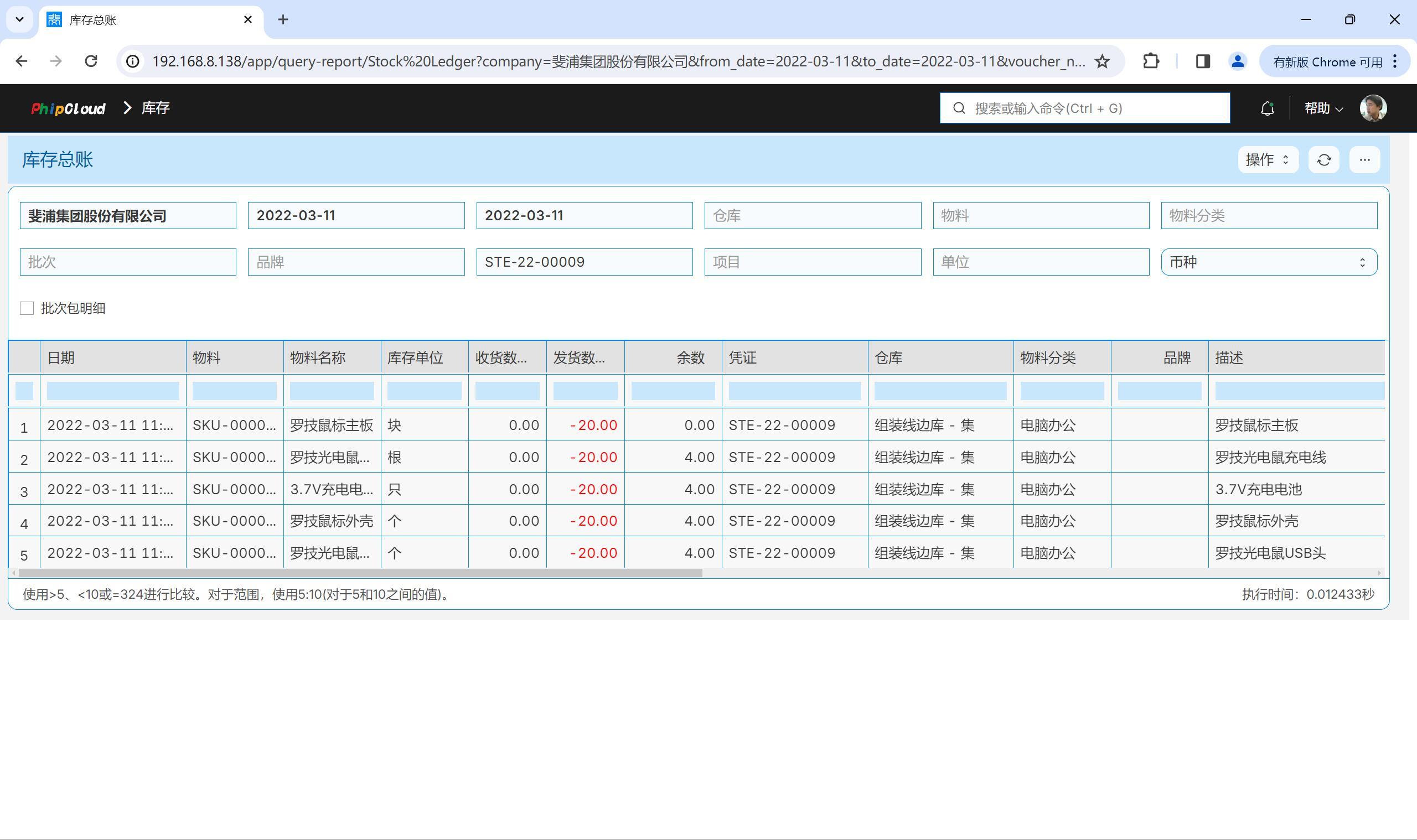
Task: Click the 库存单位 column header
Action: pyautogui.click(x=424, y=357)
